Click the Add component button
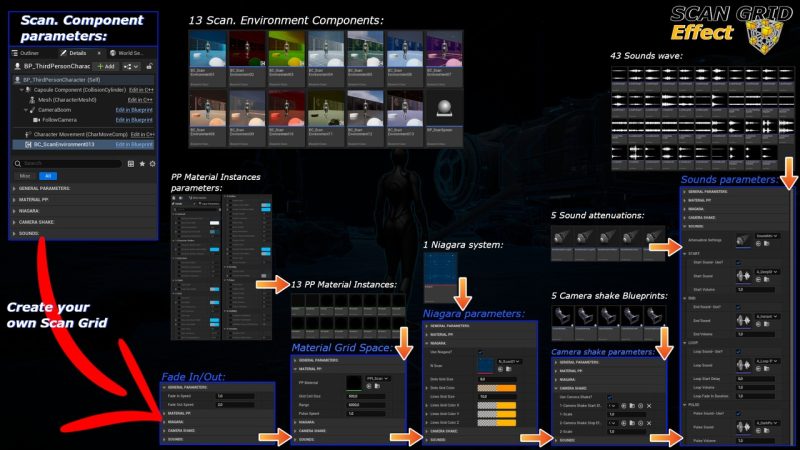The width and height of the screenshot is (800, 450). click(106, 66)
